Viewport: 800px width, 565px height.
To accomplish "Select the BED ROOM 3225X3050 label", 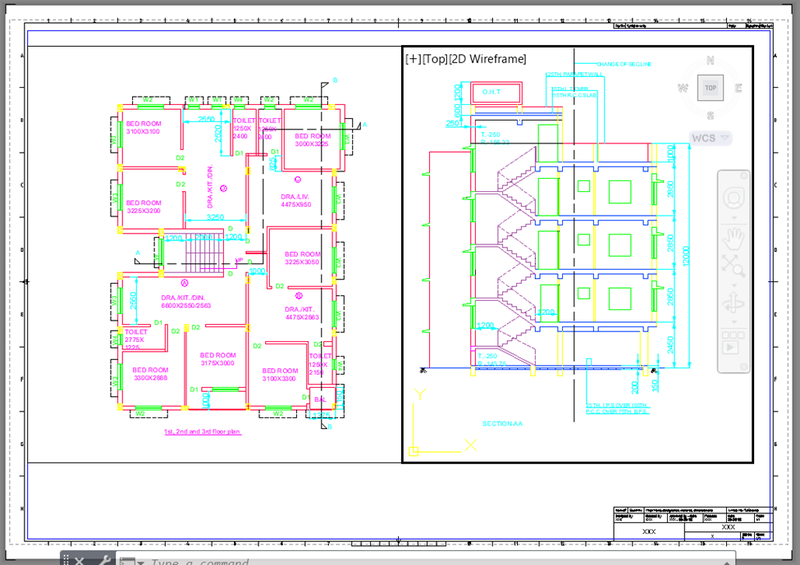I will [x=303, y=258].
